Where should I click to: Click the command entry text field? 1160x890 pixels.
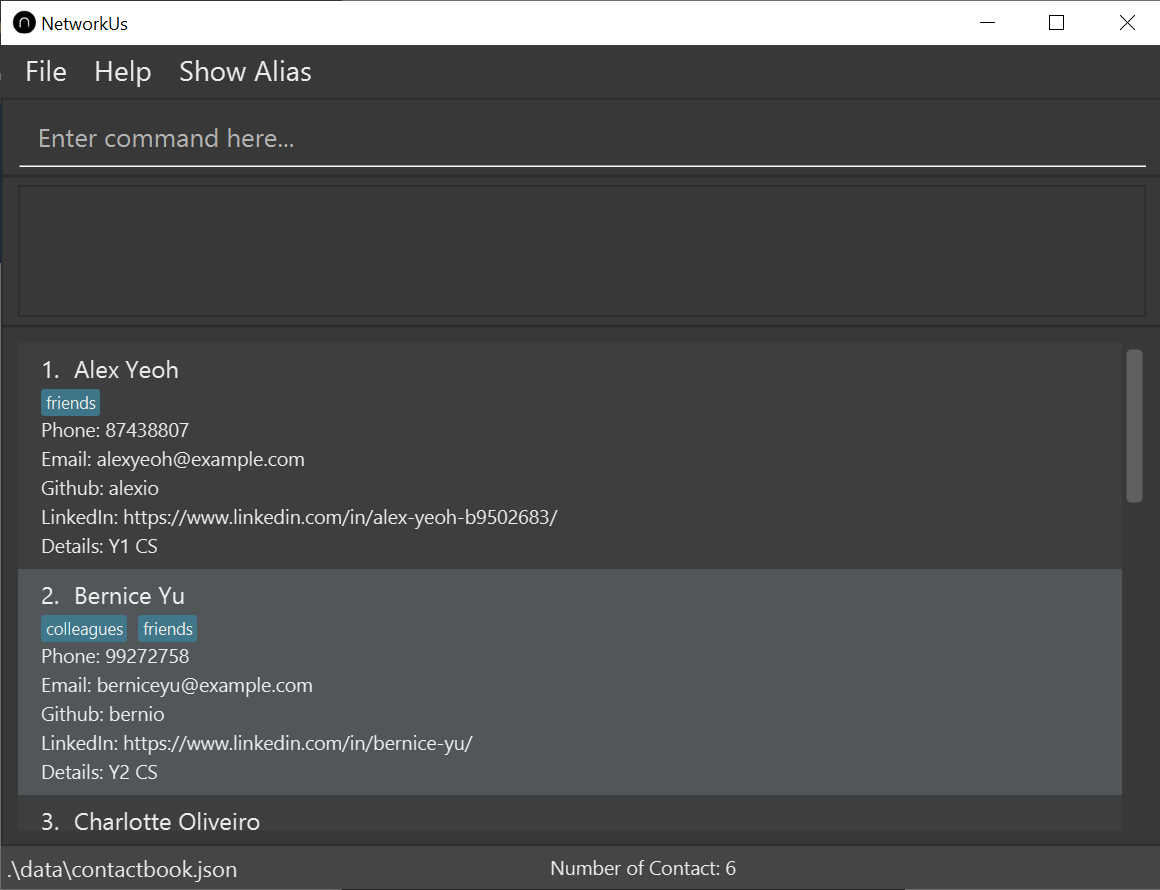(580, 138)
